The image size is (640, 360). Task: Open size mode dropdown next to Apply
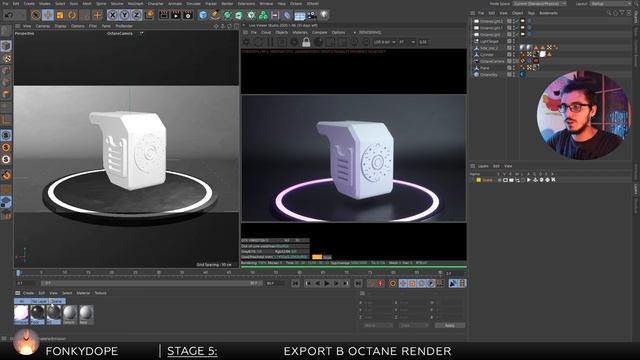coord(414,325)
